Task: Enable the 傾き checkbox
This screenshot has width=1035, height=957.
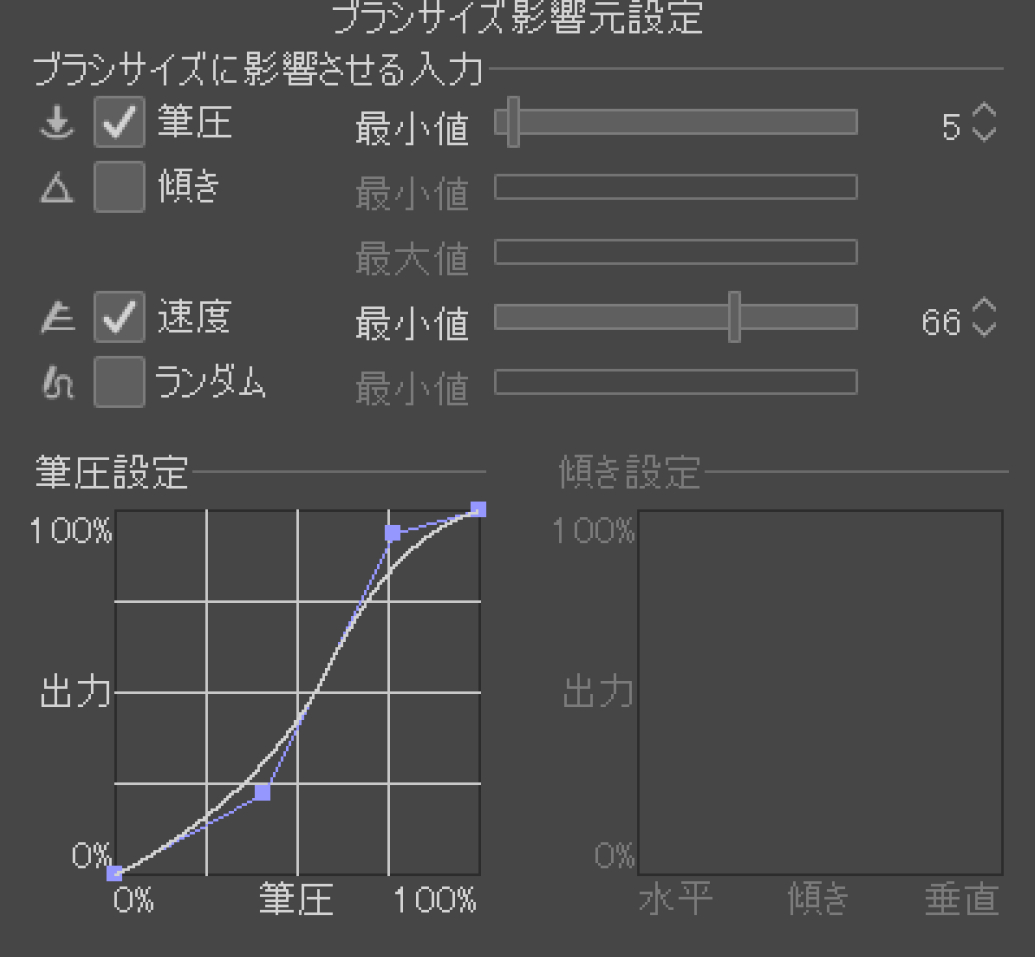Action: [x=119, y=188]
